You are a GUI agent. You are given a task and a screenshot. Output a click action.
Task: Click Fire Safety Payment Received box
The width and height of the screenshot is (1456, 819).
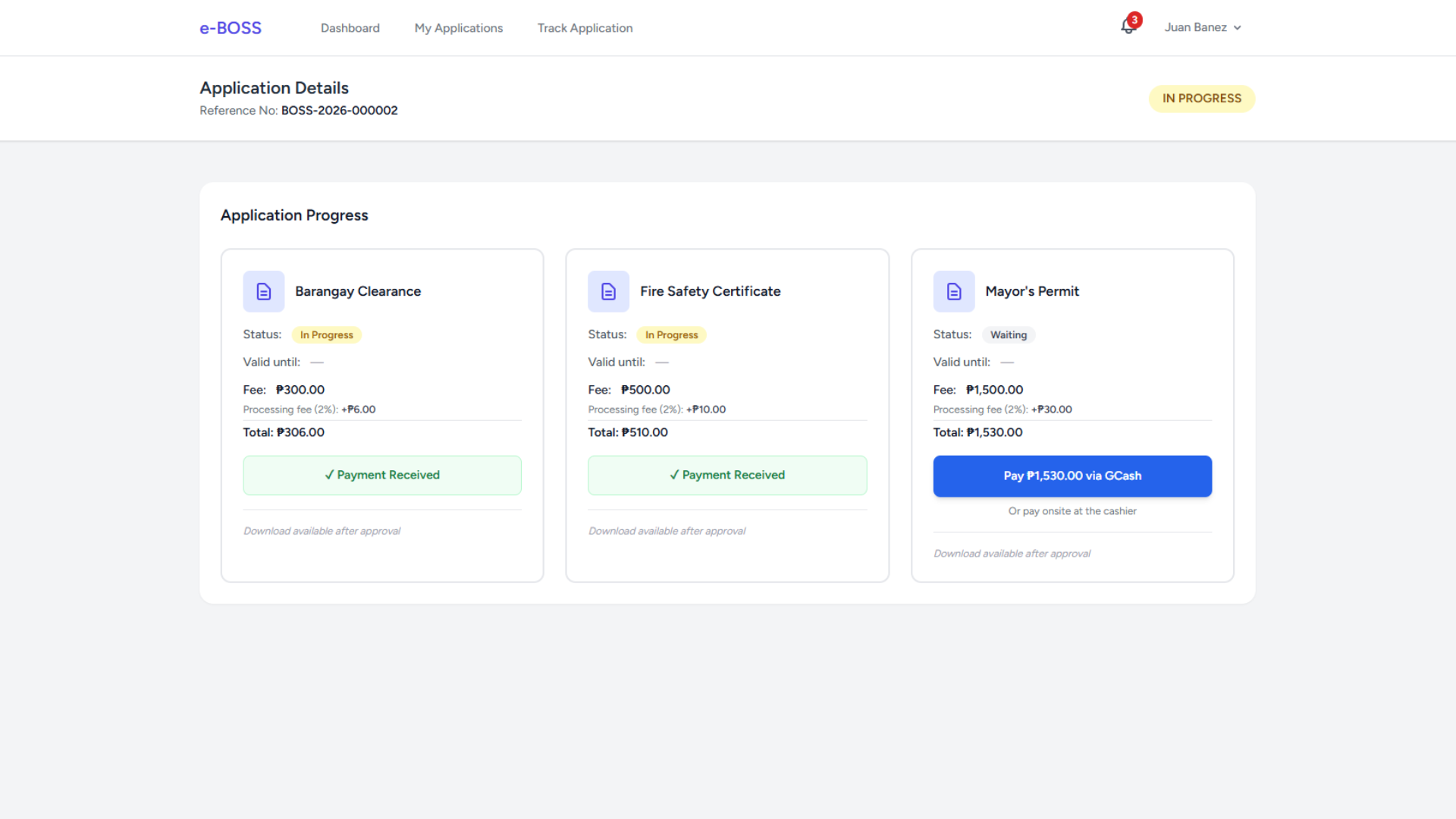(726, 475)
